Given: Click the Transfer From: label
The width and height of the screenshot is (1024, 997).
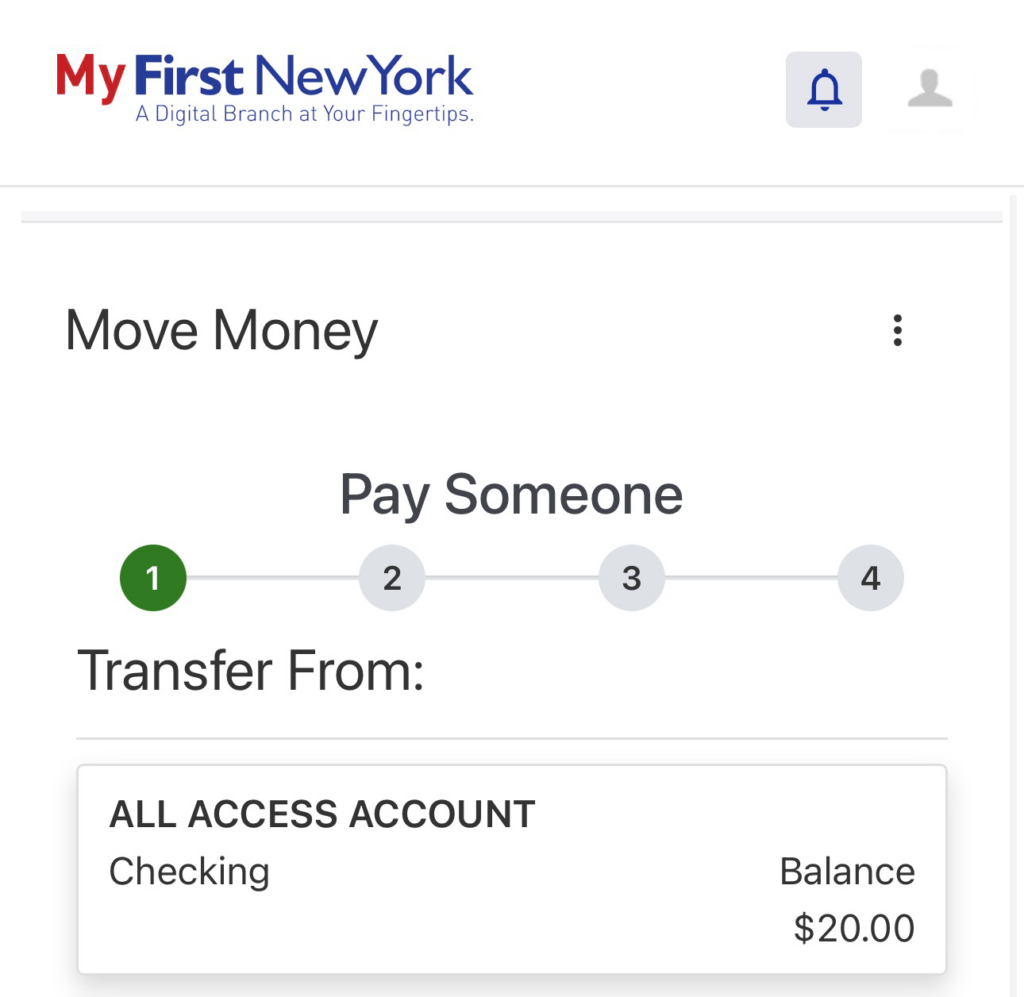Looking at the screenshot, I should tap(251, 670).
